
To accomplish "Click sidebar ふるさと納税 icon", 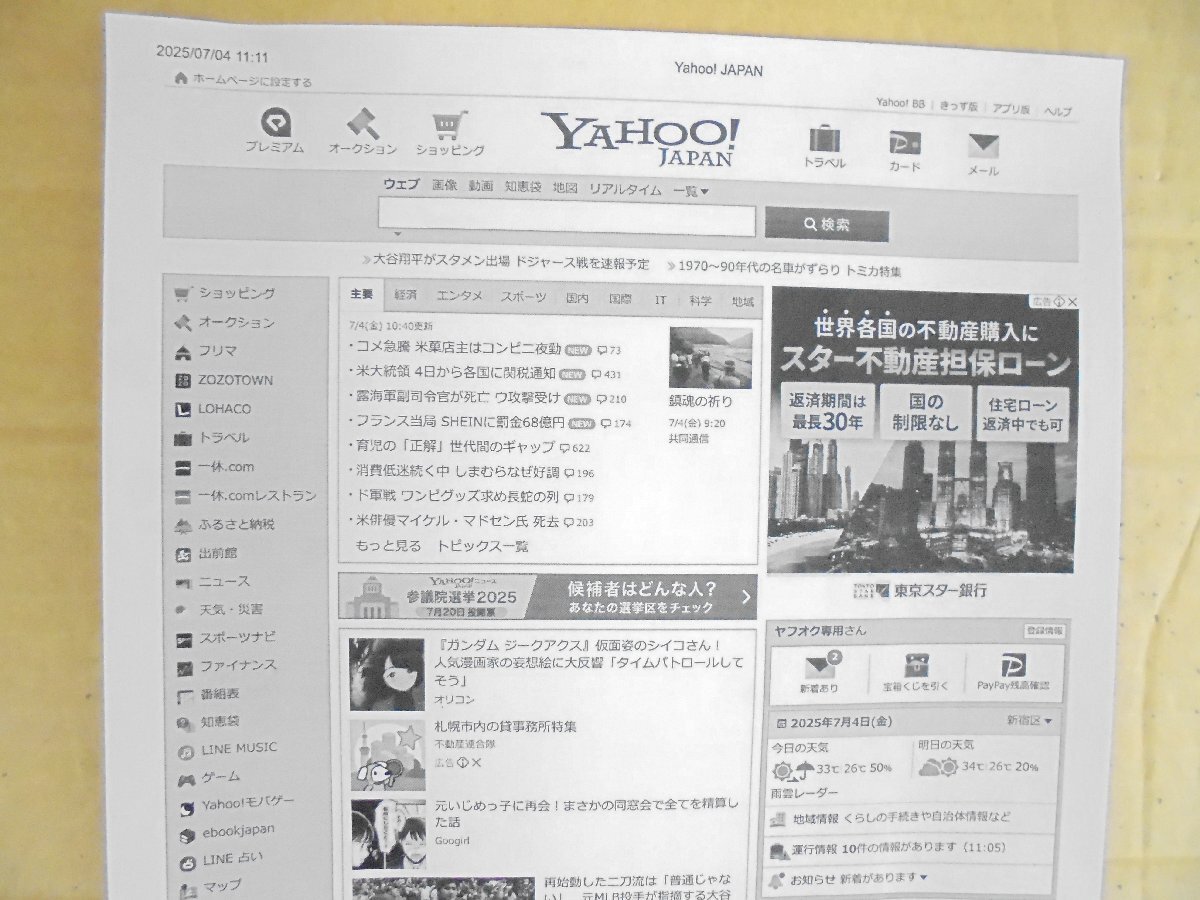I will click(182, 525).
